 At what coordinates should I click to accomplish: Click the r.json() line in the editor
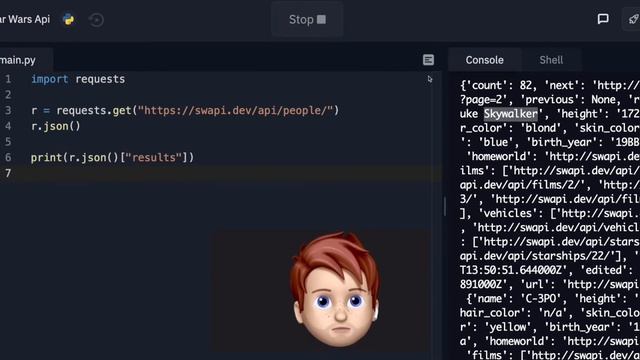(x=56, y=126)
